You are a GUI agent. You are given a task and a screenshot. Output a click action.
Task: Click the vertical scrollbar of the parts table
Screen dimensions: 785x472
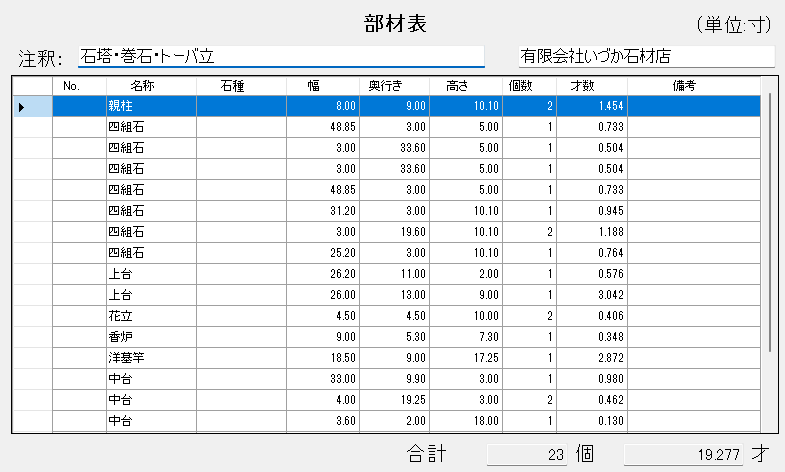(769, 222)
